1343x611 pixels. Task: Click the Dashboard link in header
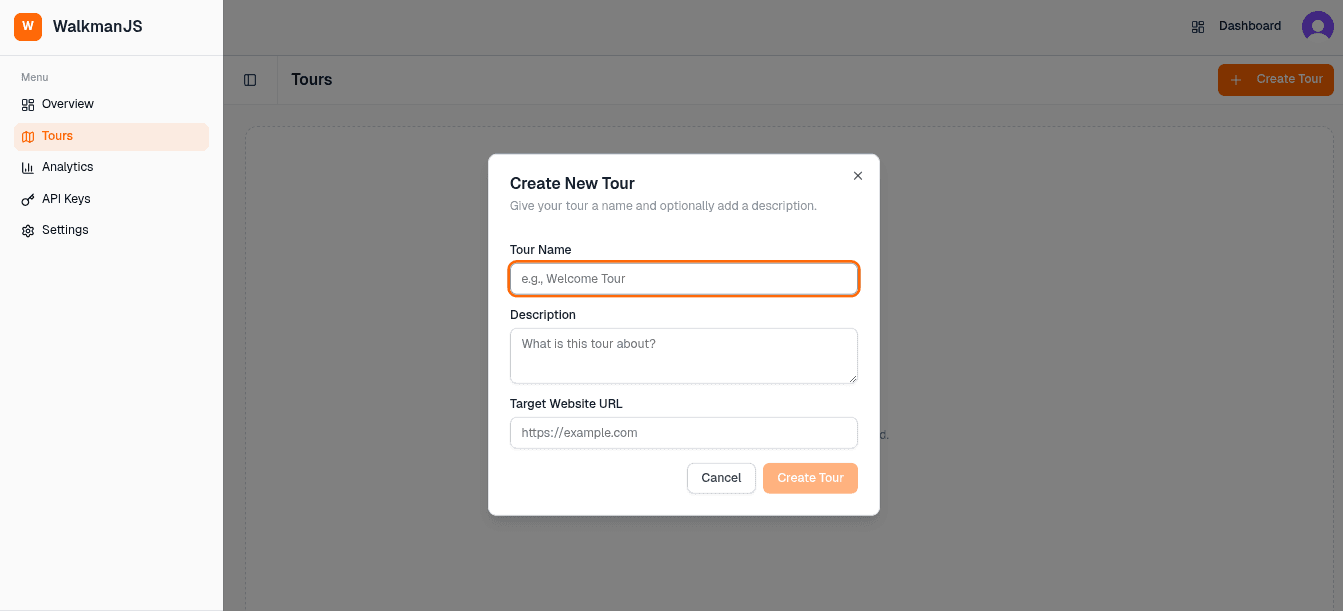tap(1249, 26)
